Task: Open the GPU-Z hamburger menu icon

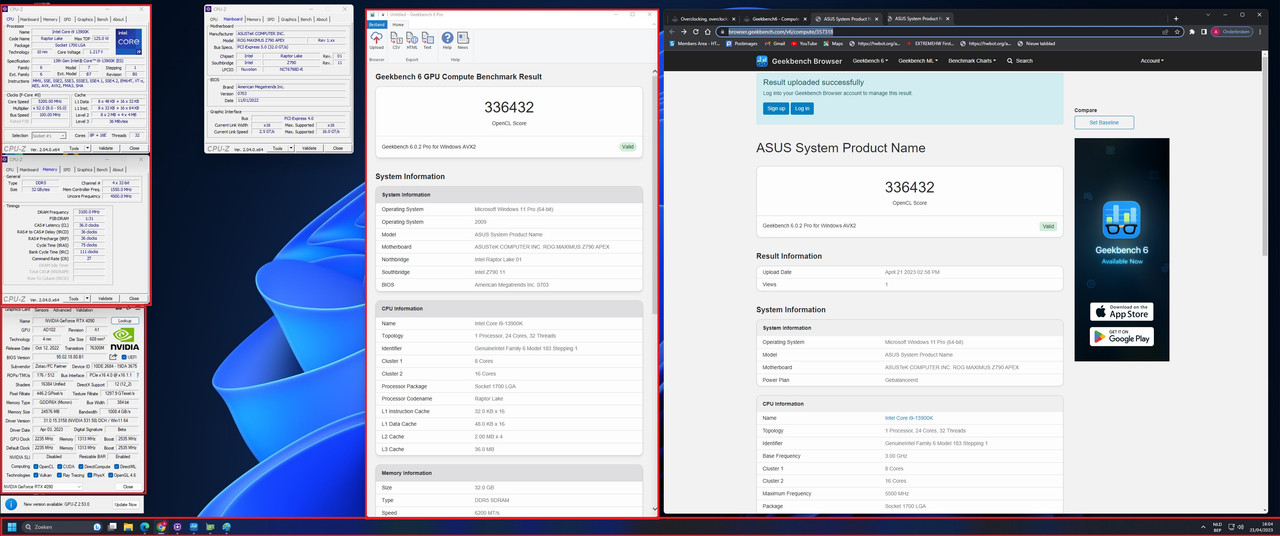Action: 138,309
